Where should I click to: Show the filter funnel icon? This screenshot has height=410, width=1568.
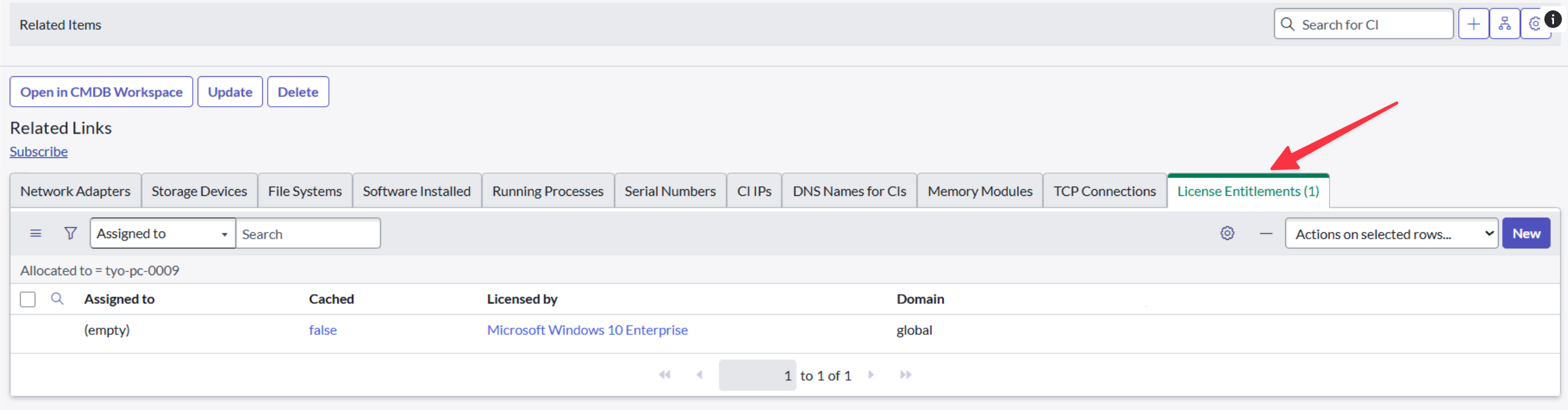pos(71,234)
